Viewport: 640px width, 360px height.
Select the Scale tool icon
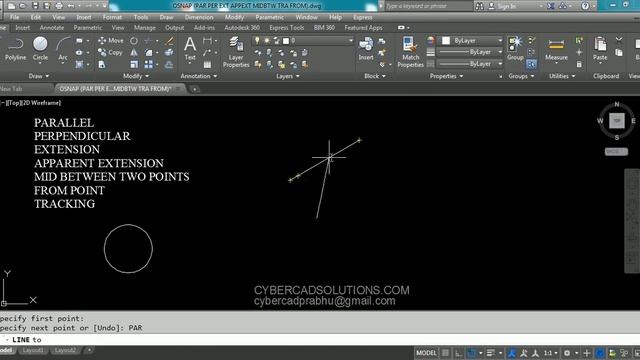click(134, 64)
